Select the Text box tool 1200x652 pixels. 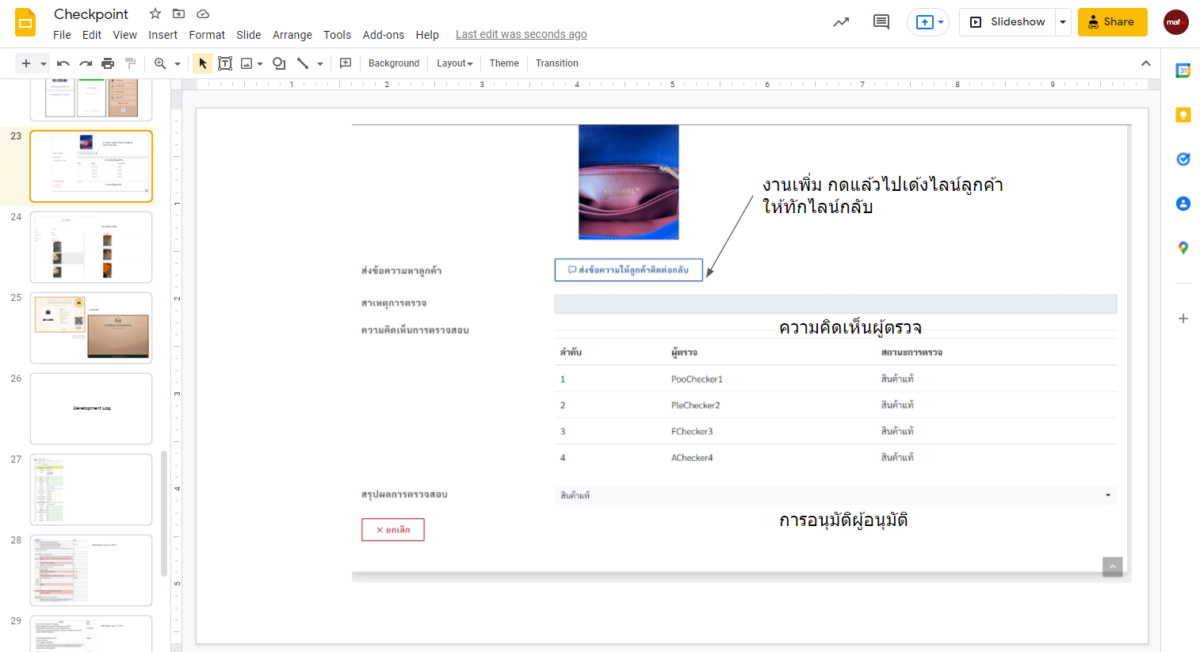click(x=224, y=62)
